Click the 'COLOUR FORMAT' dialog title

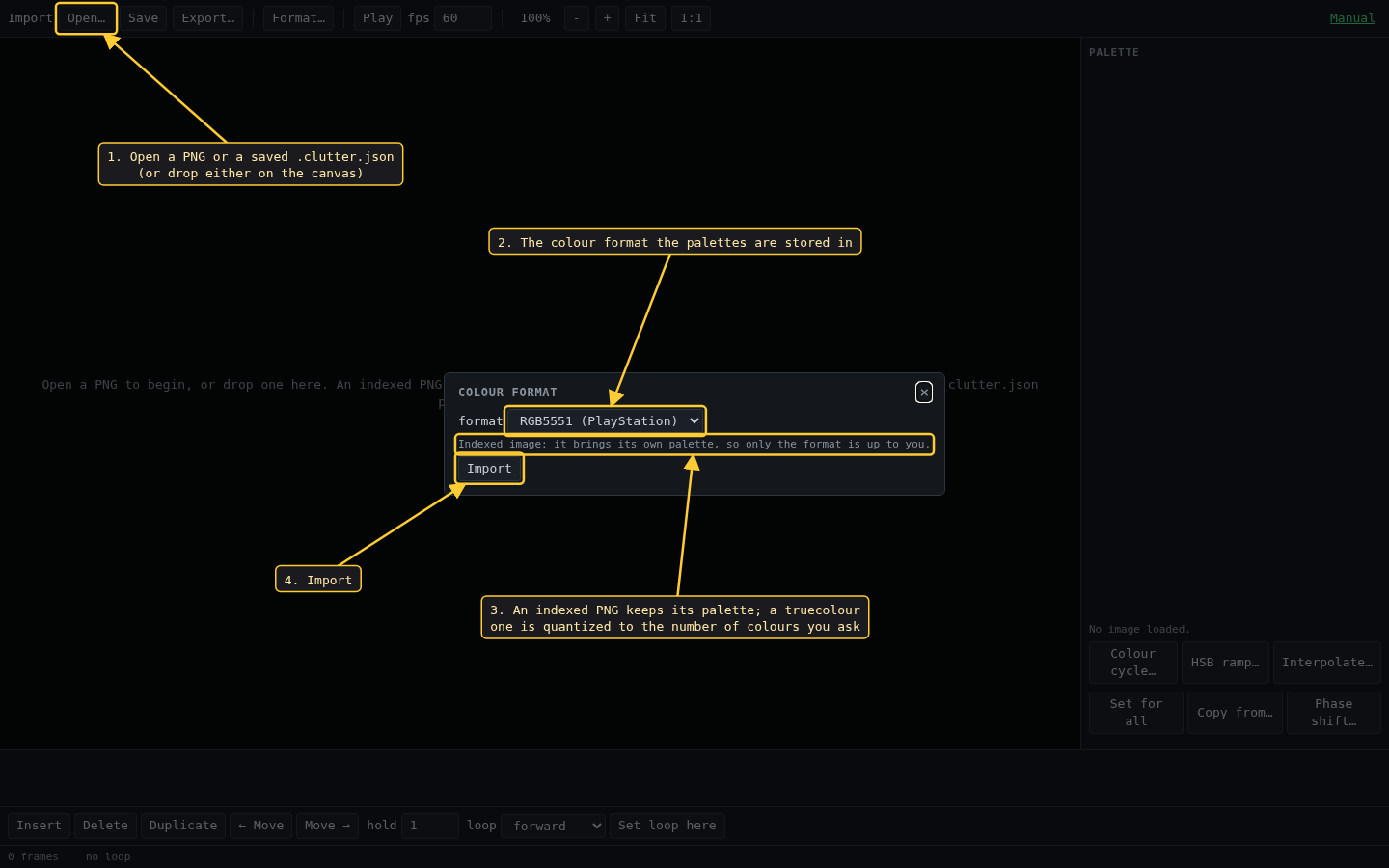[x=507, y=393]
